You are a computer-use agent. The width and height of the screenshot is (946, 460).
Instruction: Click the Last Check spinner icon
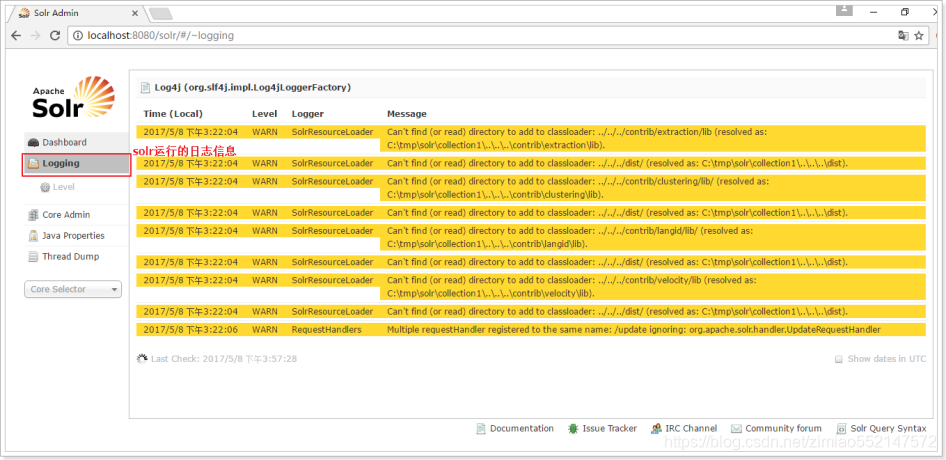click(142, 359)
